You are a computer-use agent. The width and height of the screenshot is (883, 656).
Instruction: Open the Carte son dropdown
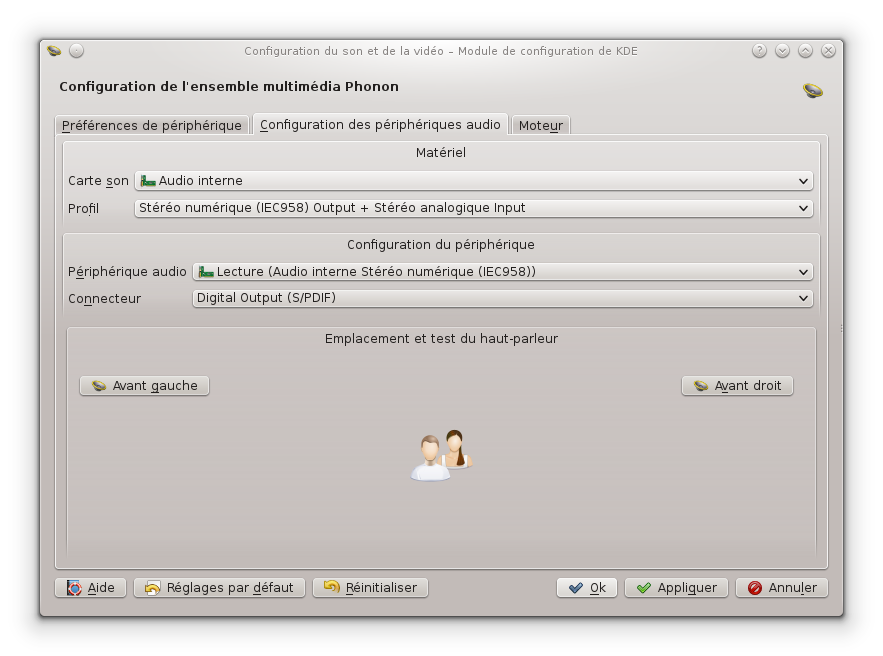[x=474, y=181]
